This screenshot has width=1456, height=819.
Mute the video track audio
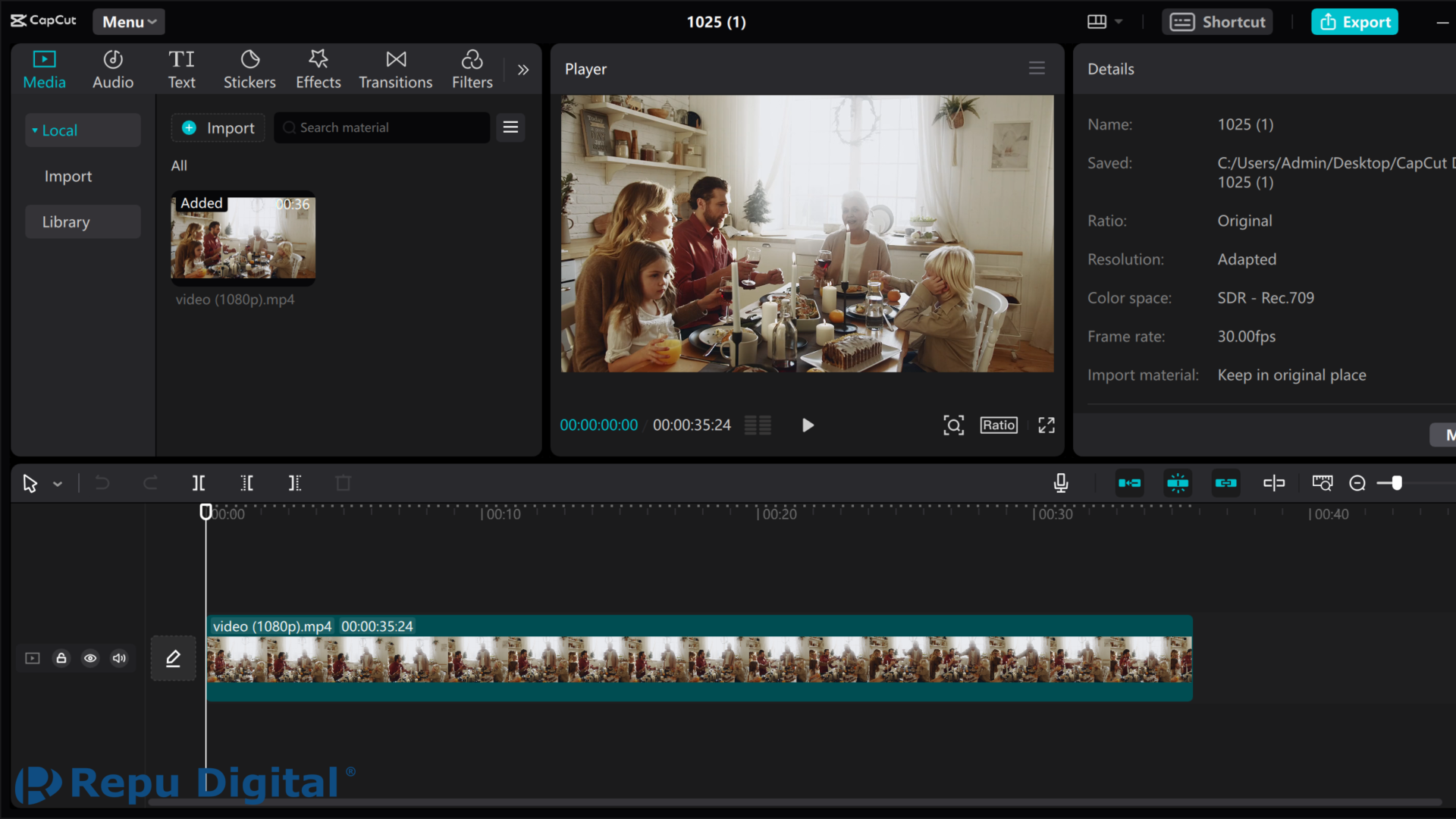point(119,658)
